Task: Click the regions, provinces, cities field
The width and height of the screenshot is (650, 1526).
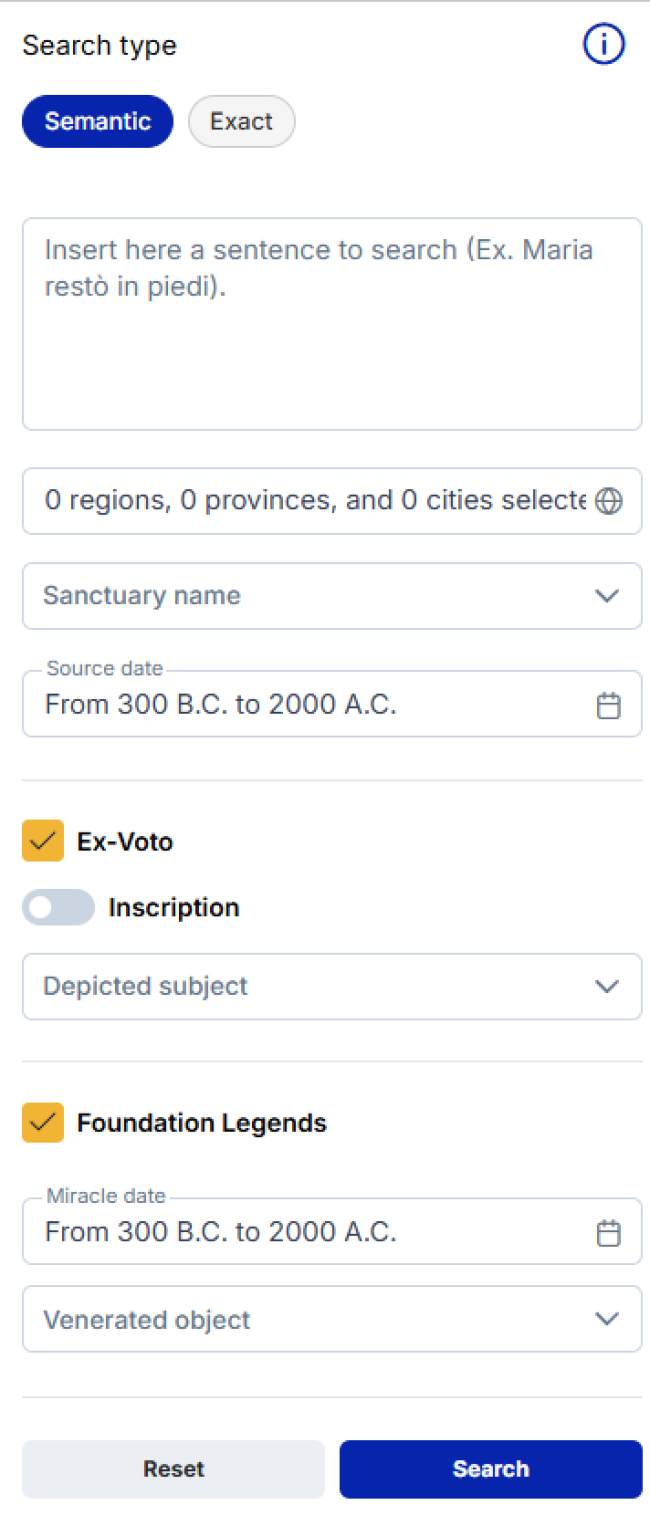Action: point(310,501)
